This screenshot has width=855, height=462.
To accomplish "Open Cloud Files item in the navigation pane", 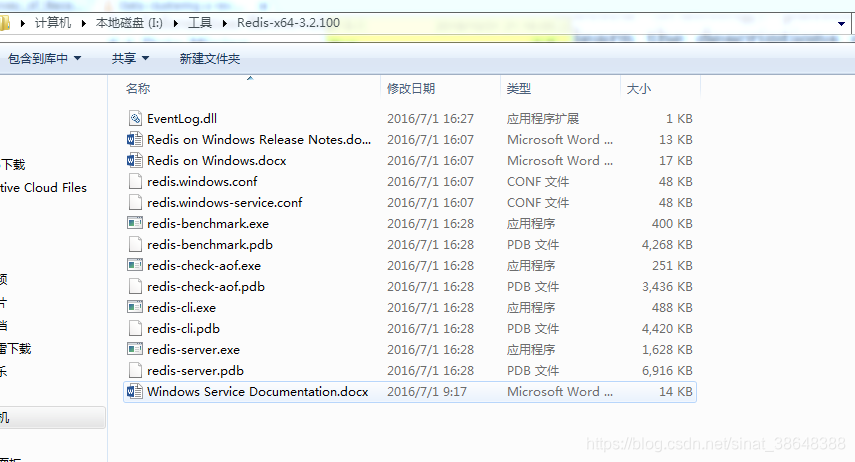I will point(43,188).
